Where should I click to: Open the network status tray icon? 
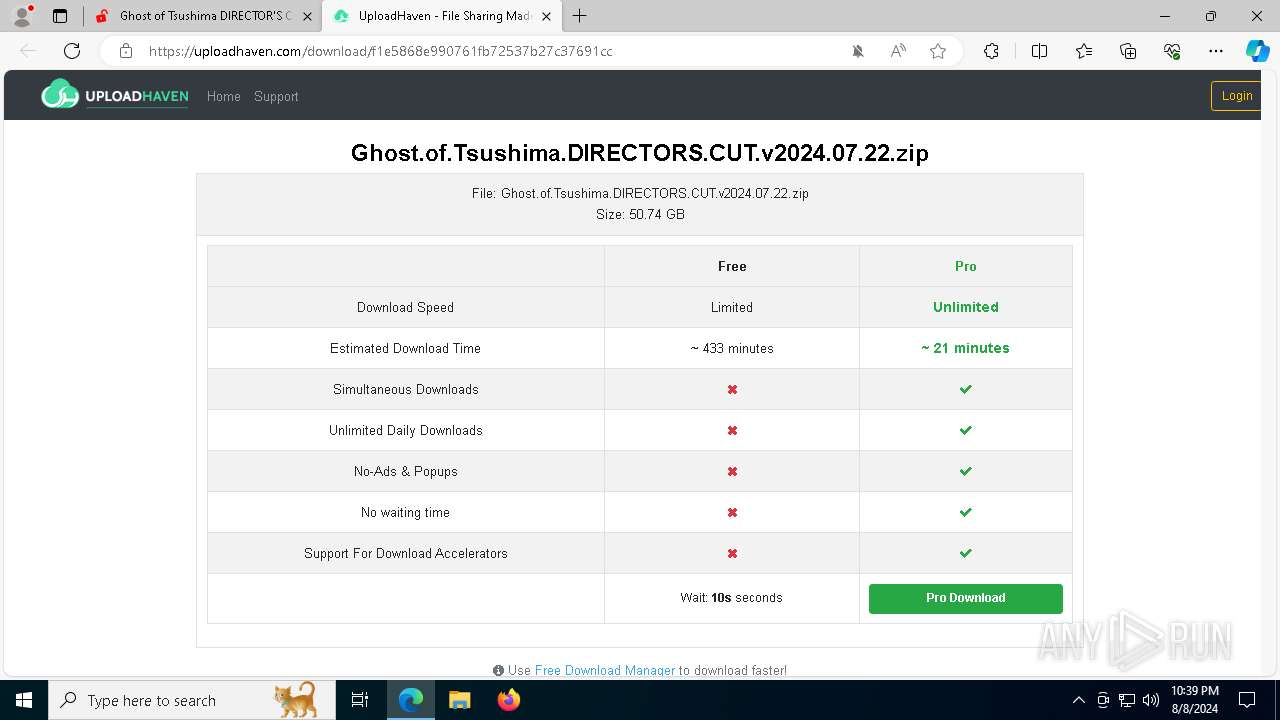pyautogui.click(x=1127, y=700)
